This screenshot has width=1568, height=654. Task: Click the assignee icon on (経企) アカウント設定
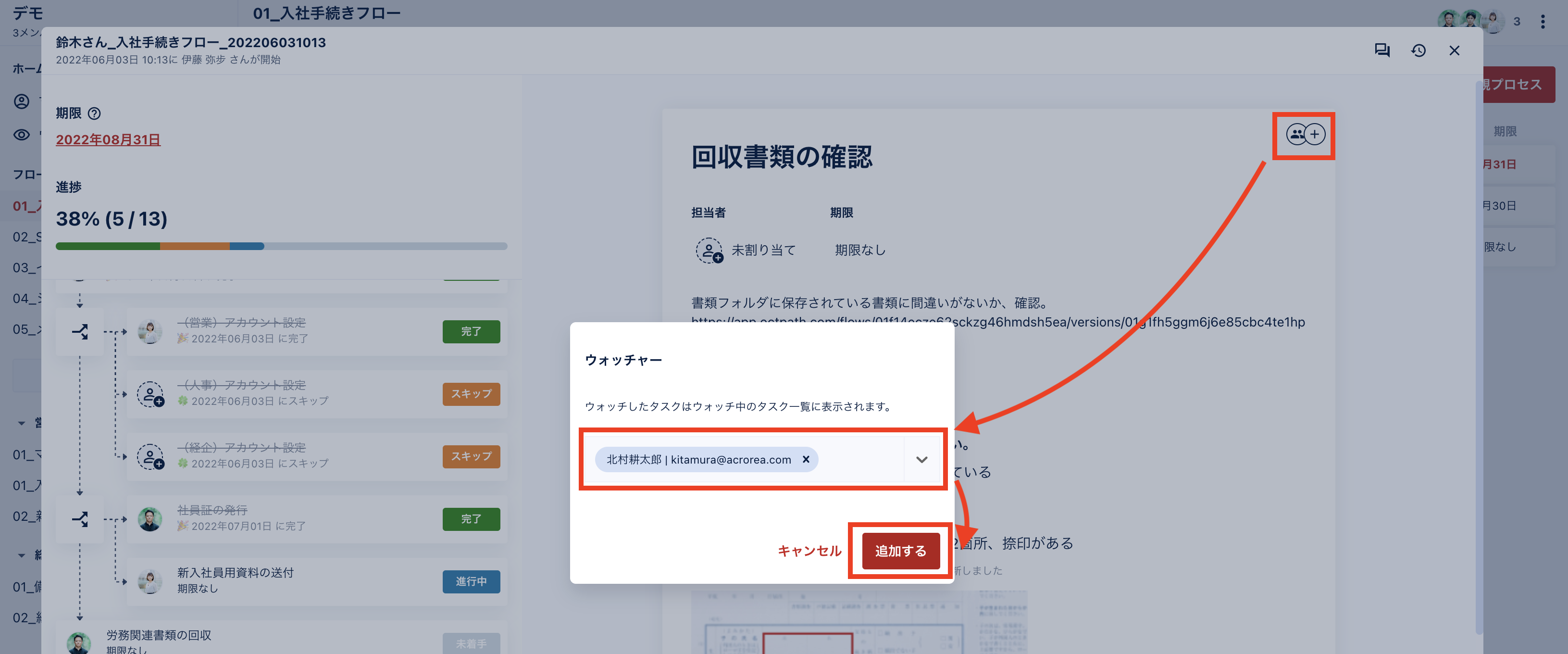(150, 457)
